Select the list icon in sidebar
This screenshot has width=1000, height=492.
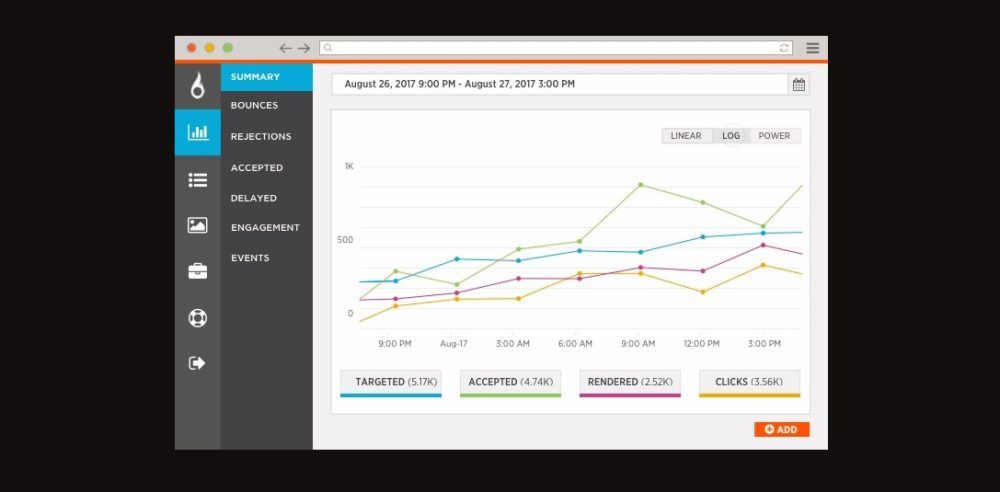(197, 180)
